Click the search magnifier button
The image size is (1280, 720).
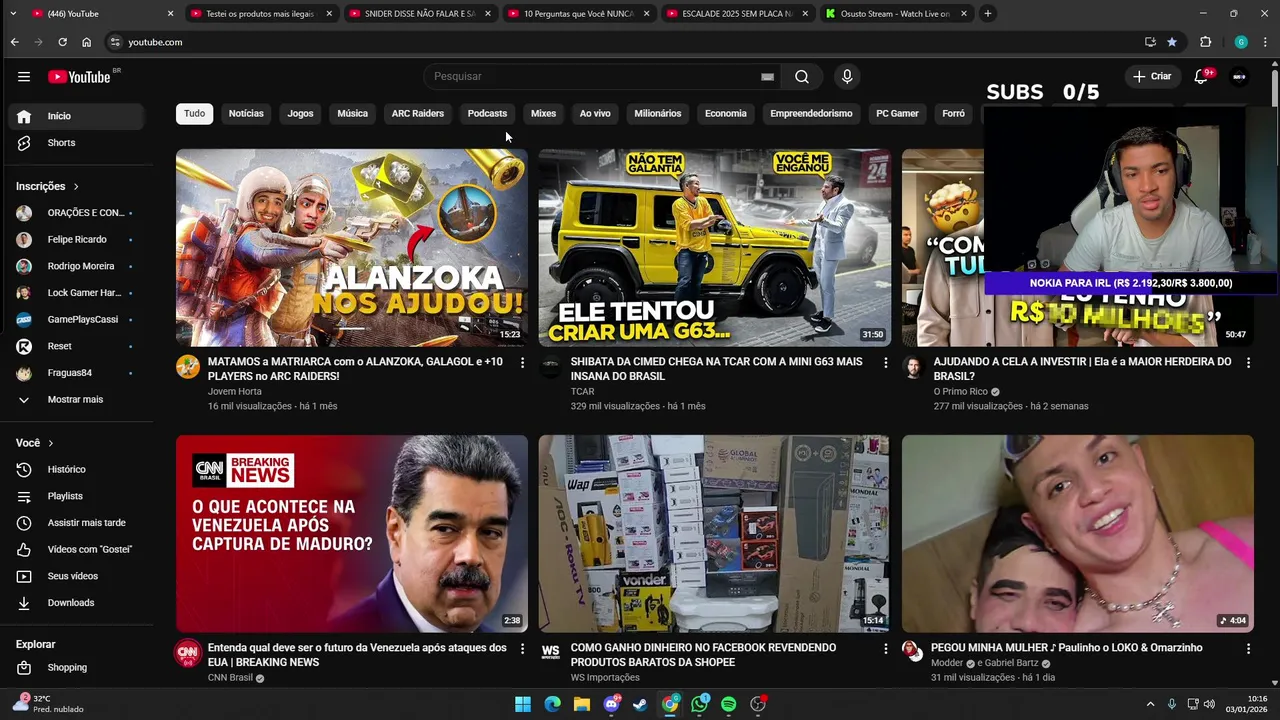point(802,77)
